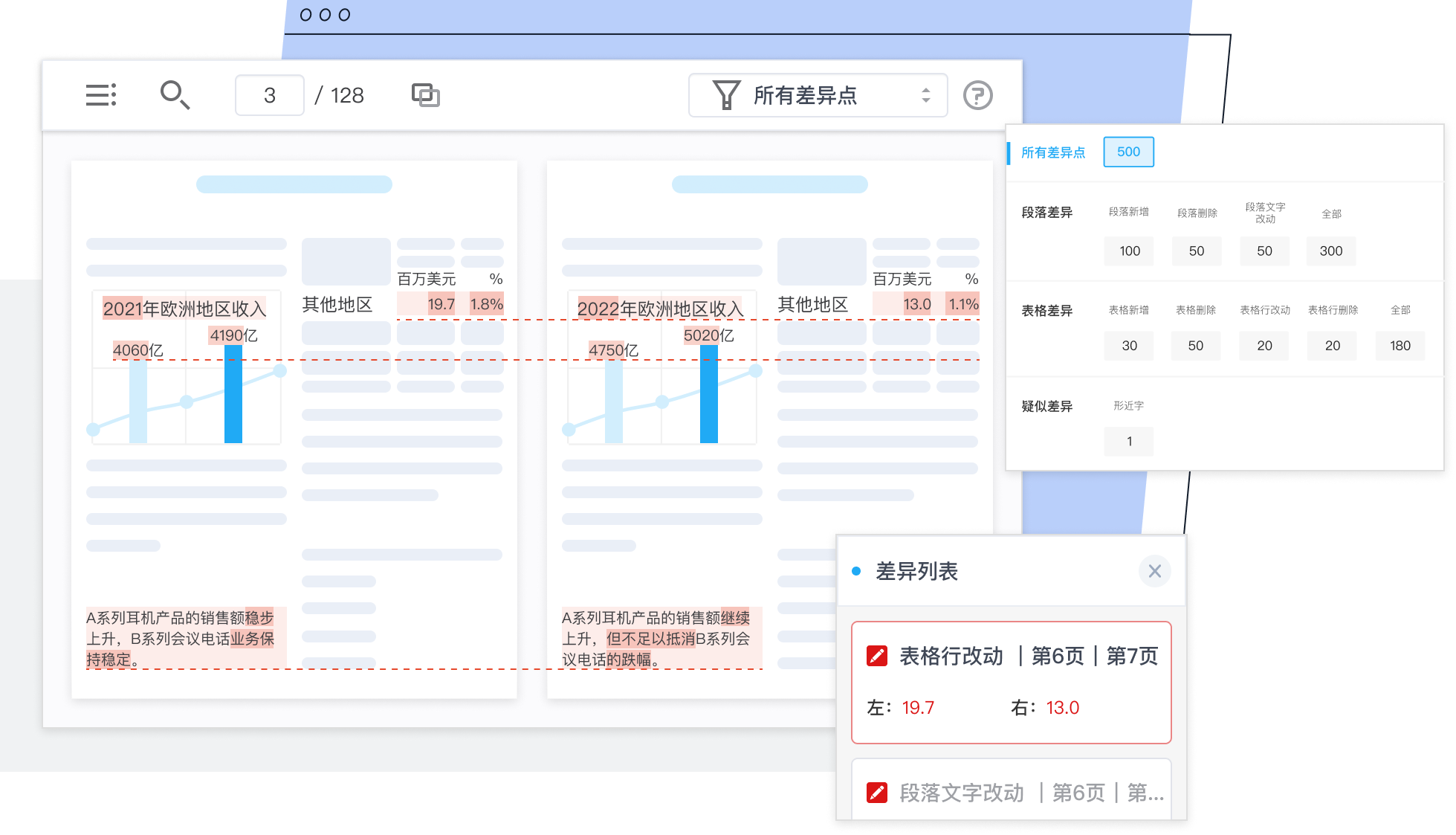Click highlighted 19.7 table cell on left page
Screen dimensions: 1456x835
(x=440, y=304)
